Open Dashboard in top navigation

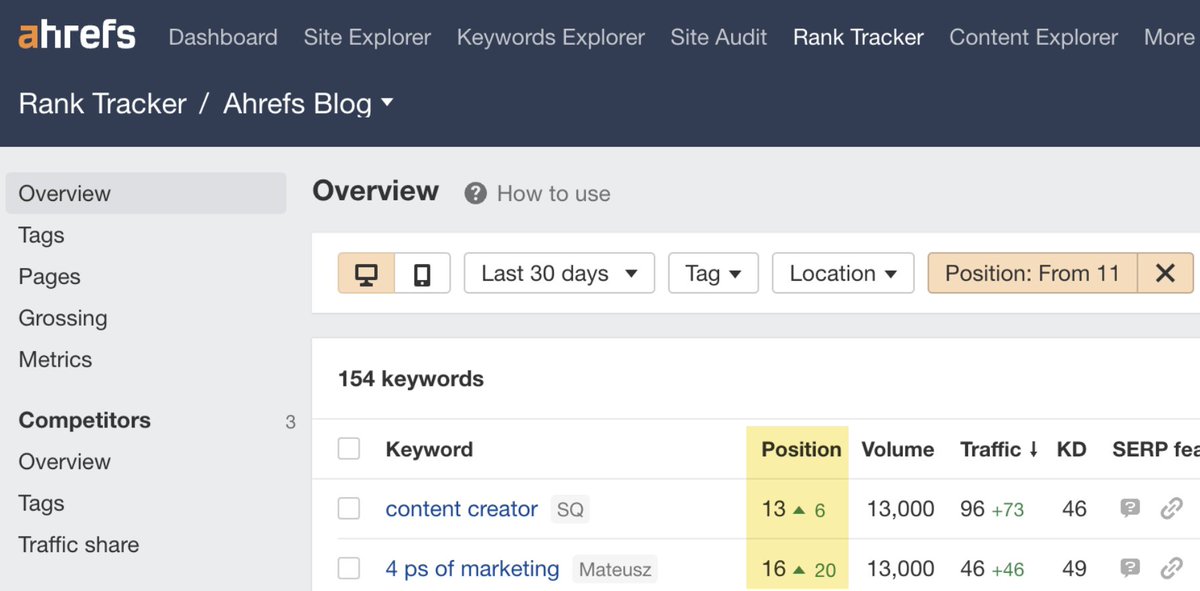tap(223, 37)
